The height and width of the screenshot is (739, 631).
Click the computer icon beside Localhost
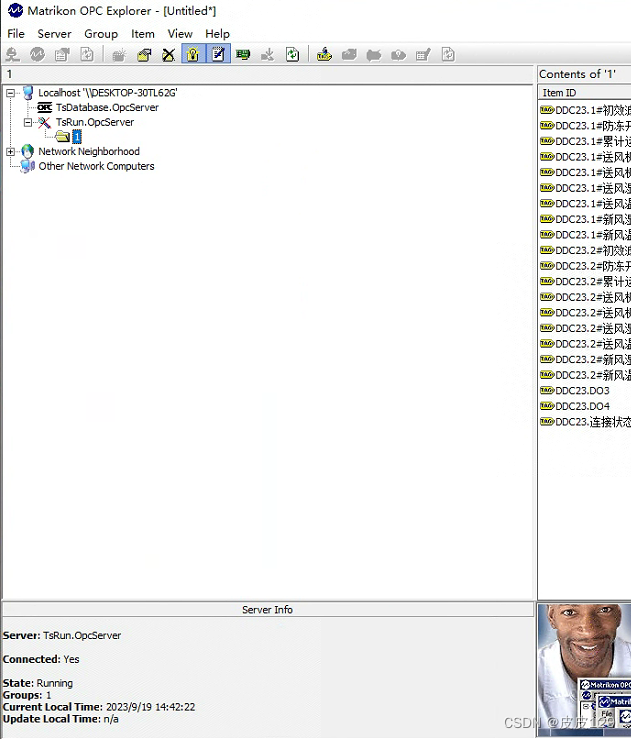[x=28, y=93]
